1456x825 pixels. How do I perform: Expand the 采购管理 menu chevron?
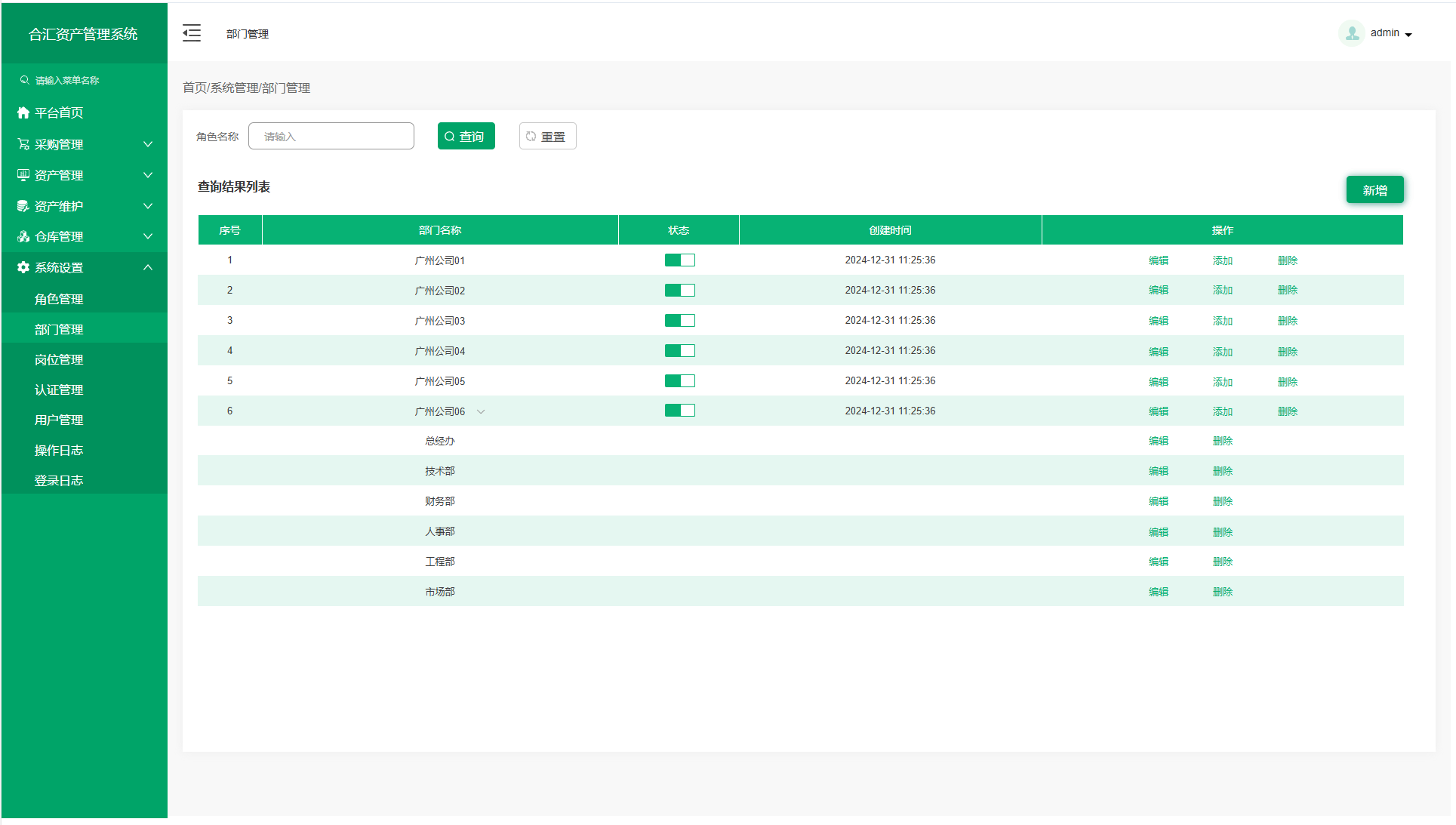(x=148, y=144)
